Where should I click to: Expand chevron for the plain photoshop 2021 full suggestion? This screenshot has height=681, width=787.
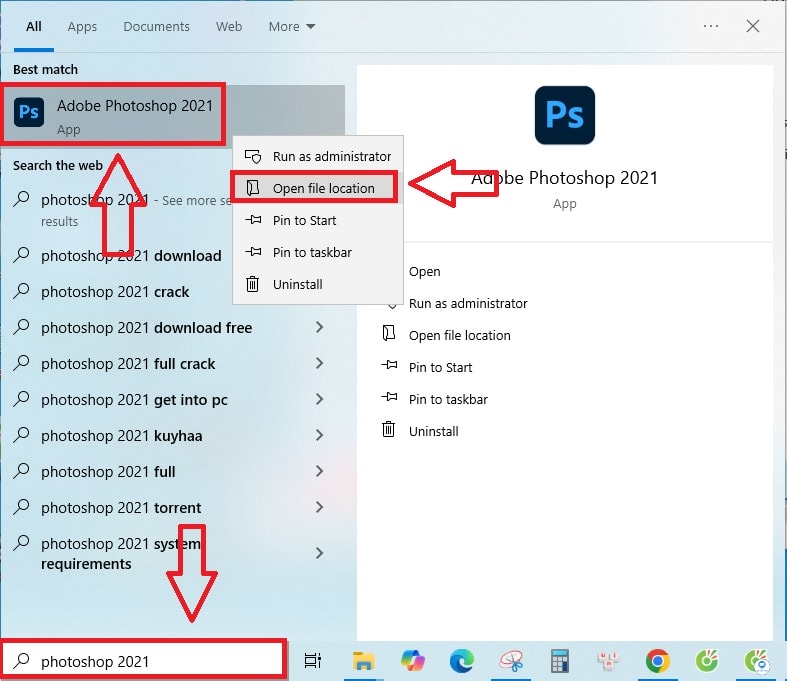pyautogui.click(x=319, y=471)
